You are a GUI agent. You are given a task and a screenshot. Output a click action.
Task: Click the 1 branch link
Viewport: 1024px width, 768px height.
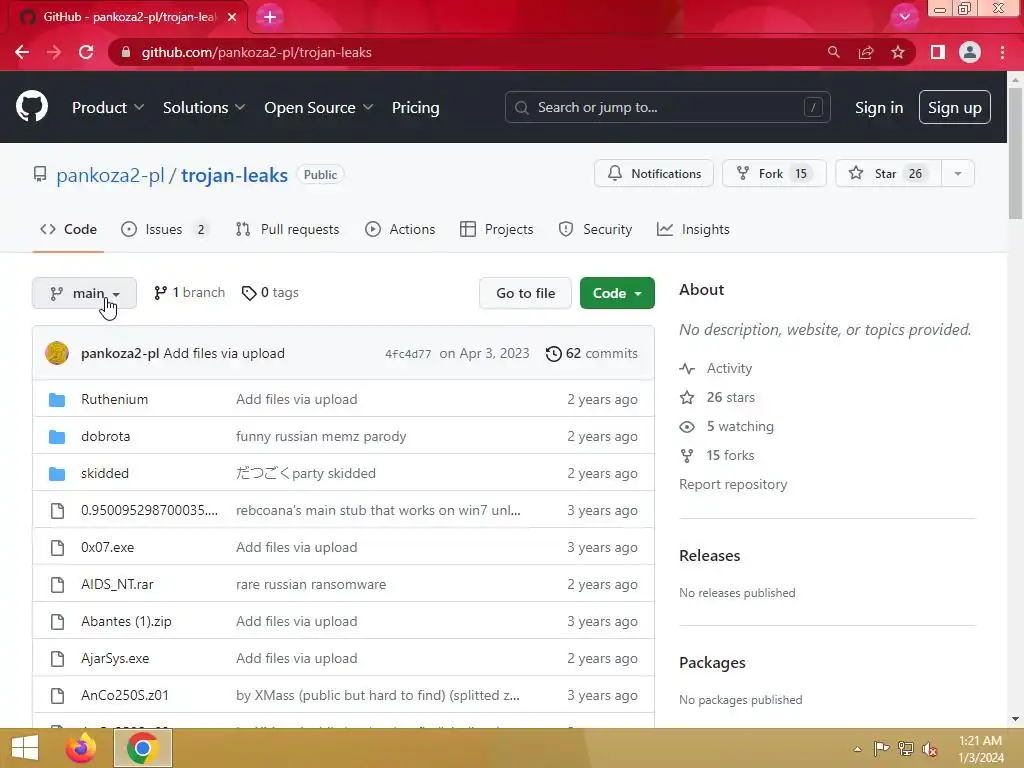189,293
